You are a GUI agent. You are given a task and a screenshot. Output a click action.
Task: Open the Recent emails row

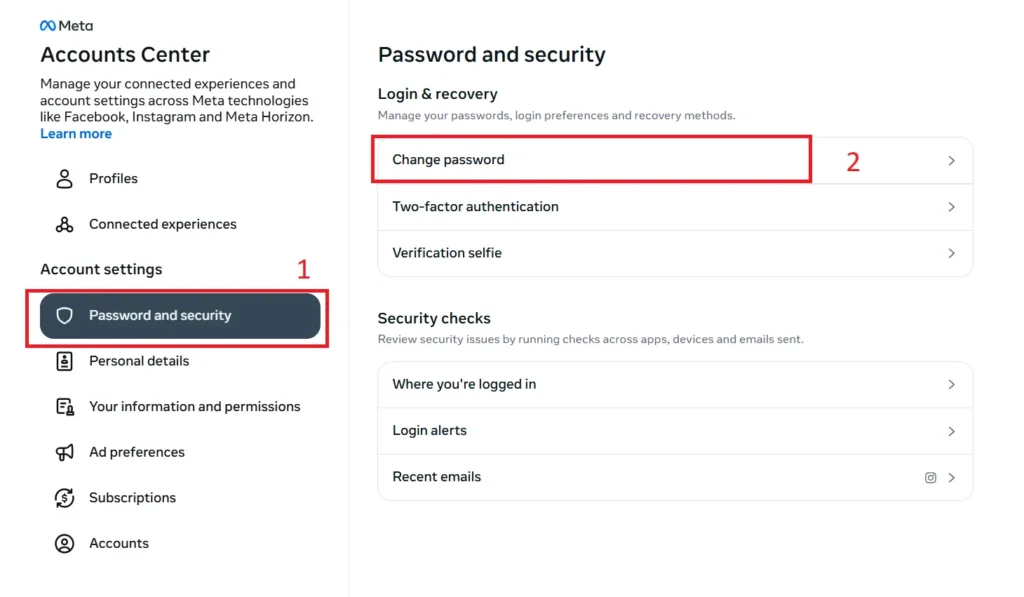tap(437, 478)
